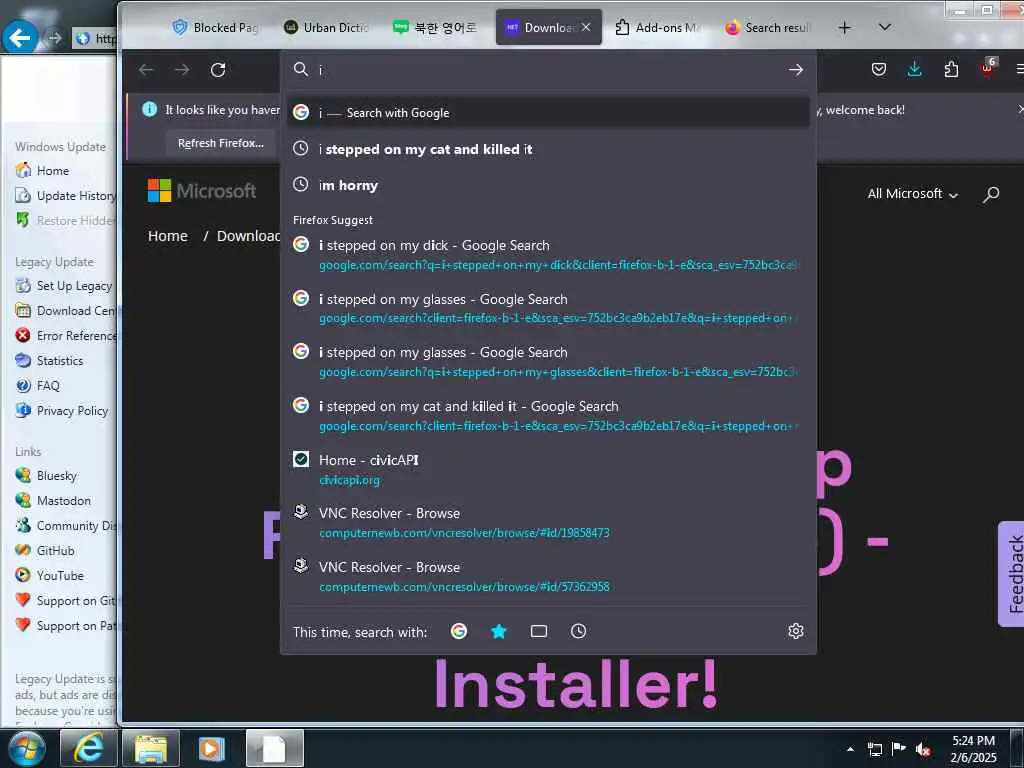Click the Firefox back arrow
This screenshot has width=1024, height=768.
(146, 70)
